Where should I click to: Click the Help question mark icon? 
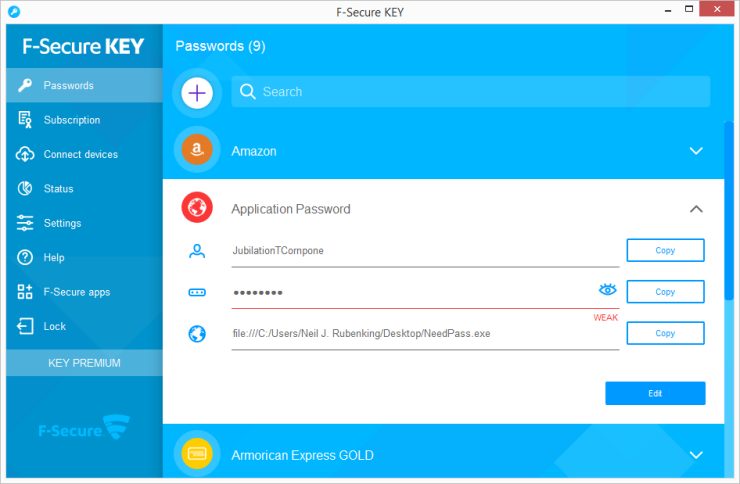click(x=25, y=257)
